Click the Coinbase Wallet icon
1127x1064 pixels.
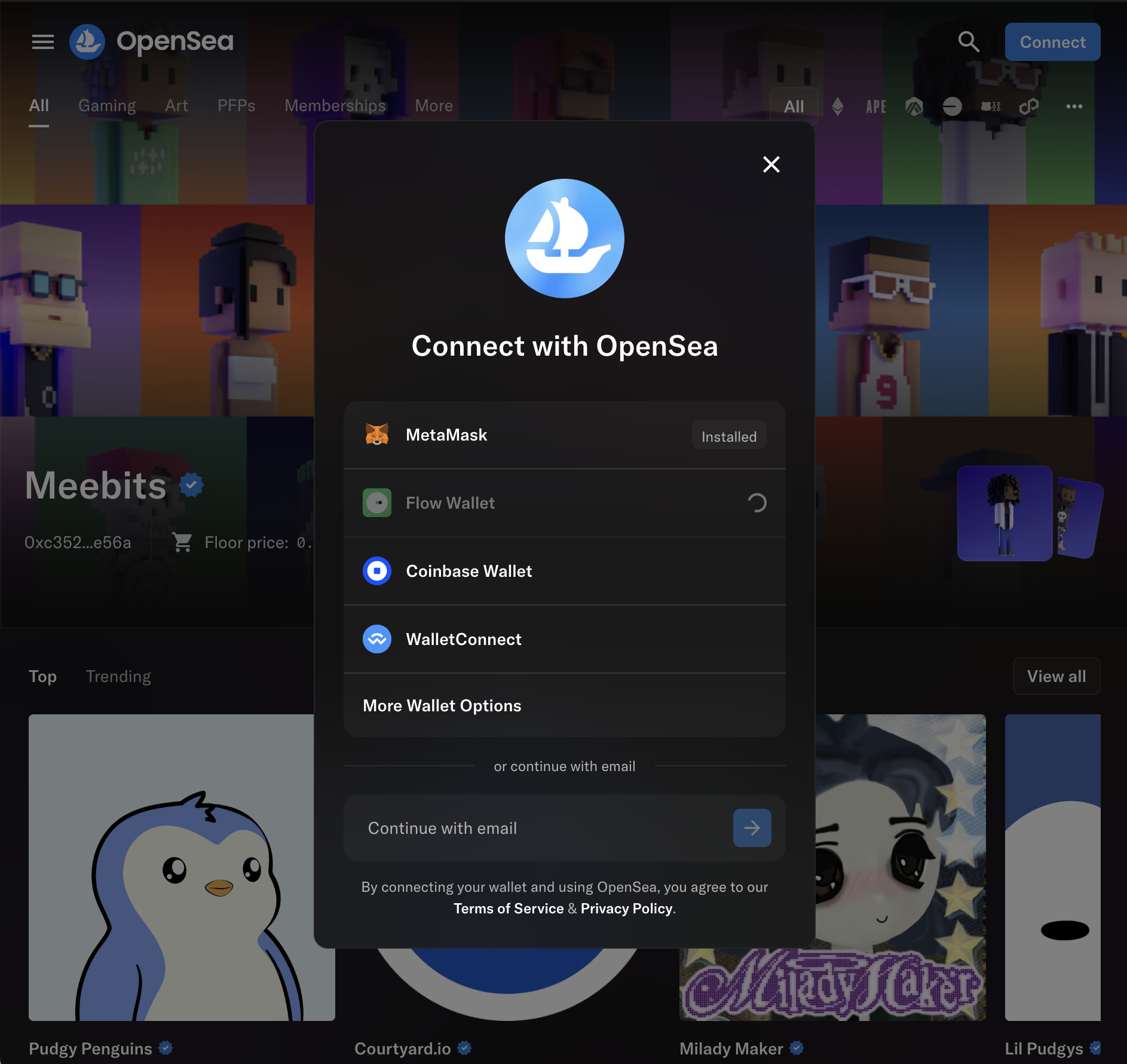tap(377, 571)
